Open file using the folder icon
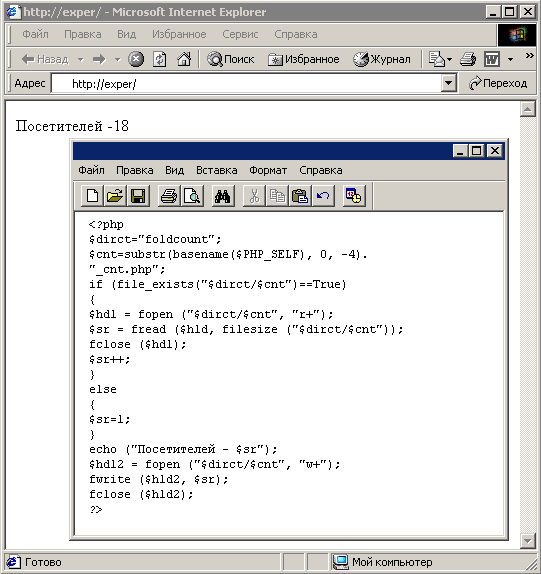Viewport: 541px width, 574px height. click(x=115, y=196)
